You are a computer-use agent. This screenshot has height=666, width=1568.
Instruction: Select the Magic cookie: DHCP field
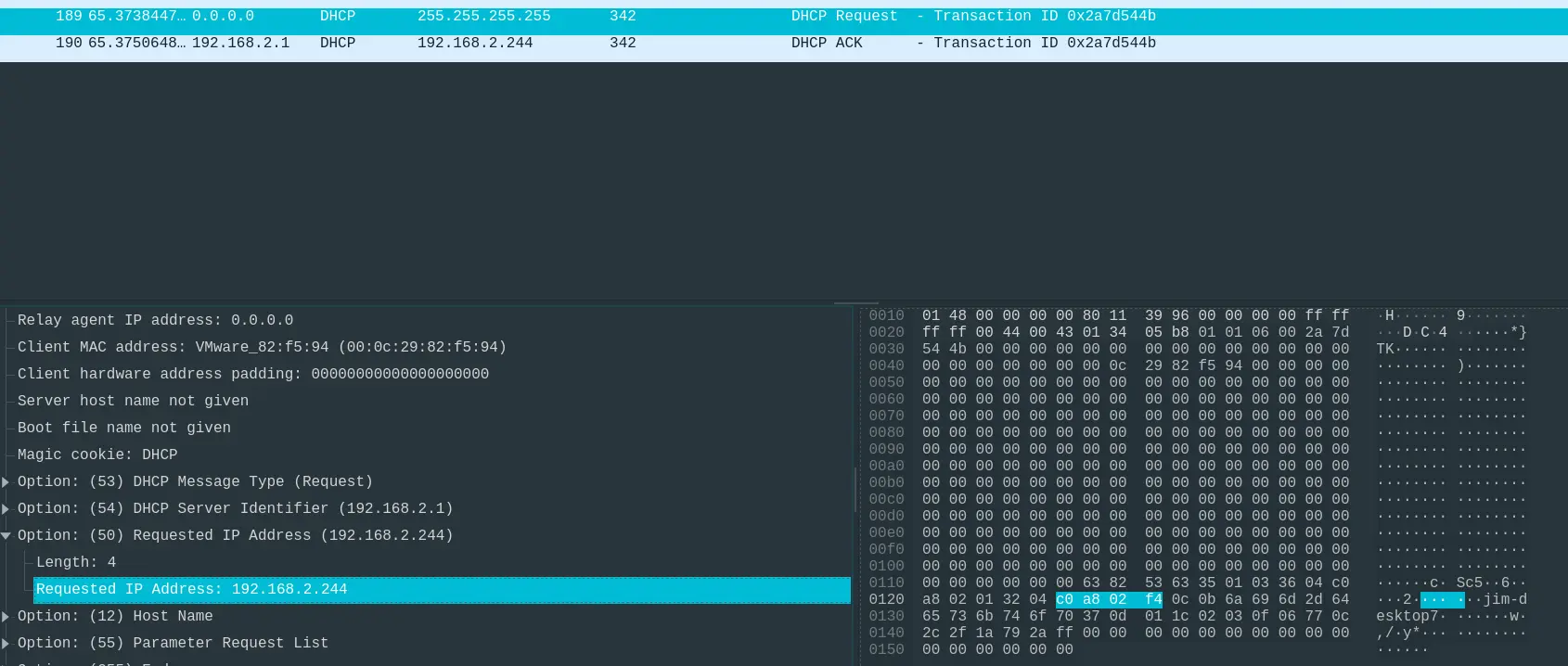click(x=97, y=455)
